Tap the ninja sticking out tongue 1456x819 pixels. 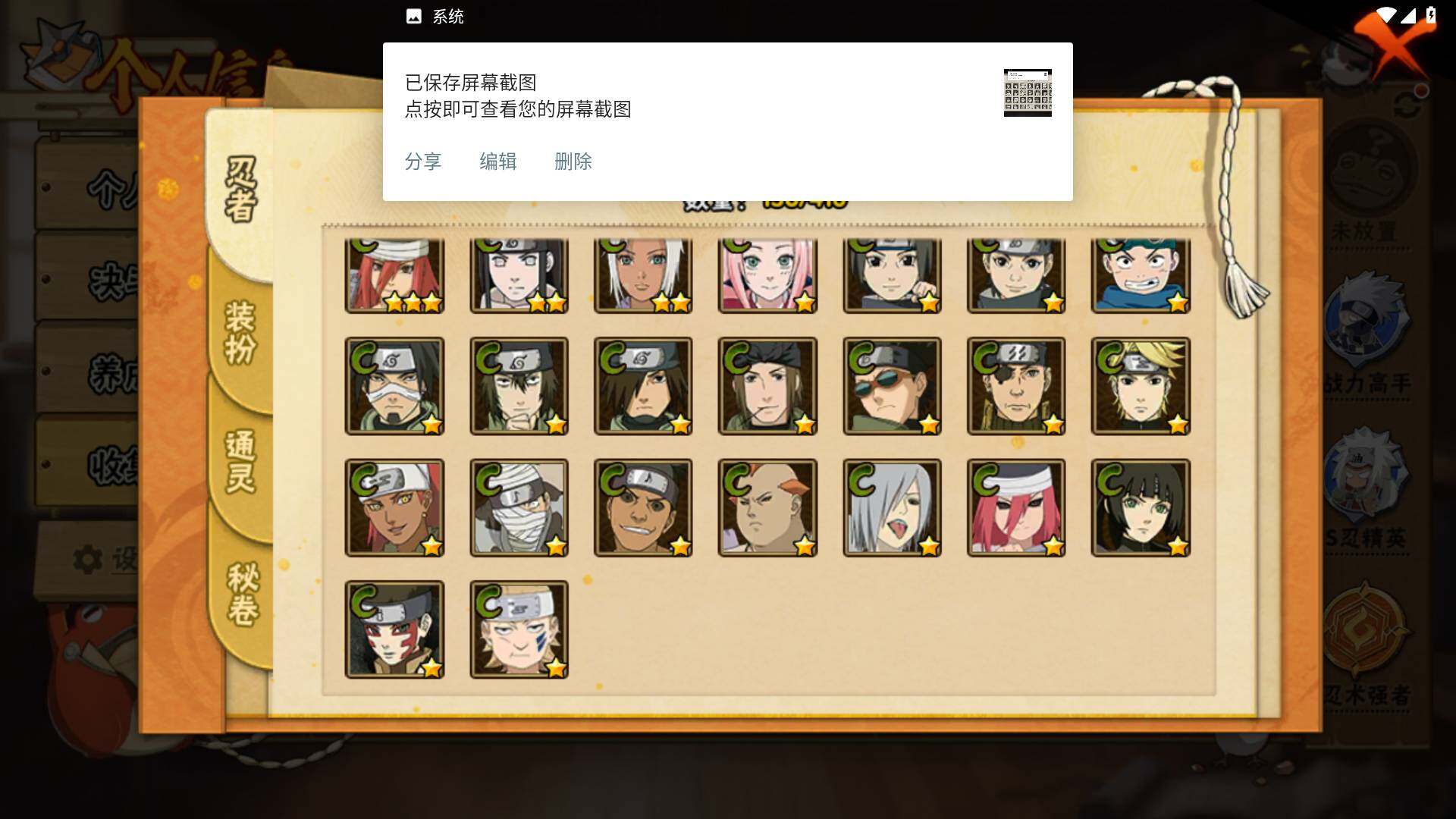click(892, 508)
